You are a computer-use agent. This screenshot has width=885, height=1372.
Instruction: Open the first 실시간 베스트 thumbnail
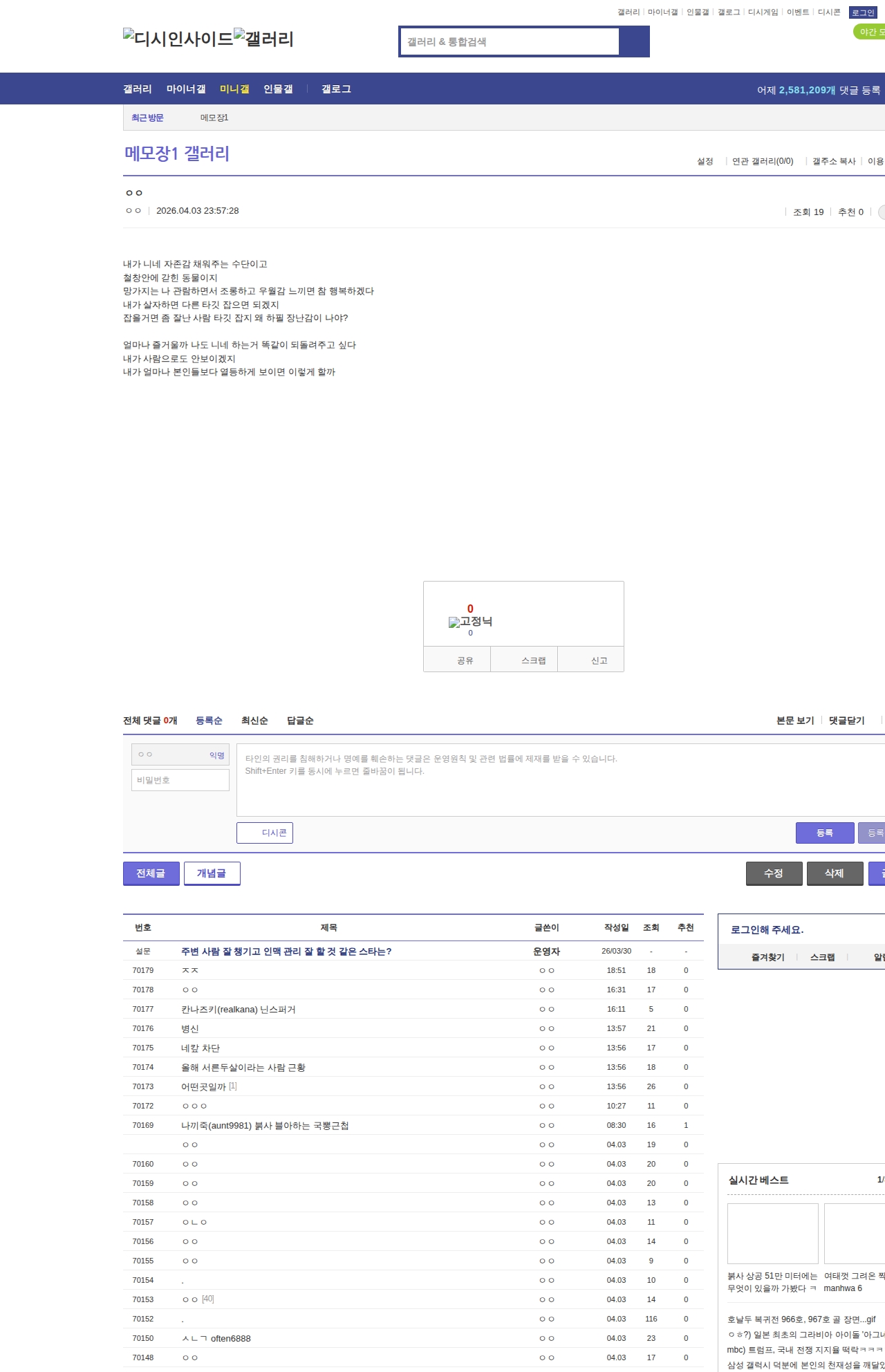[x=773, y=1234]
